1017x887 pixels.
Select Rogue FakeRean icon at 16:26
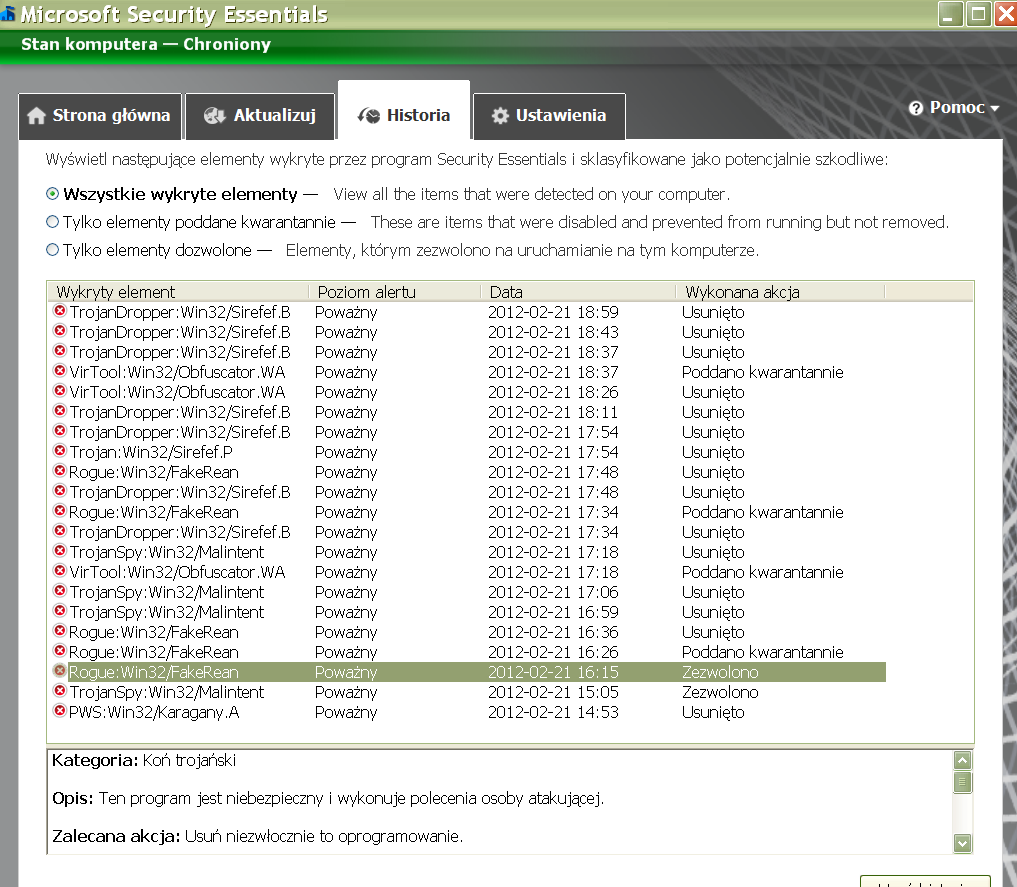(60, 651)
